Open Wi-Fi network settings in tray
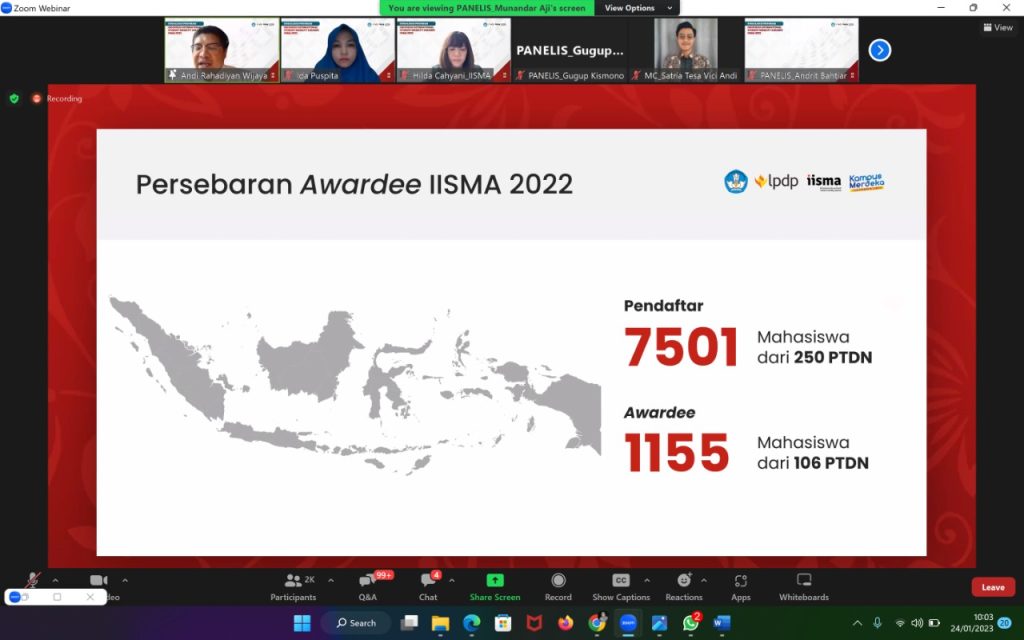1024x640 pixels. (x=900, y=623)
